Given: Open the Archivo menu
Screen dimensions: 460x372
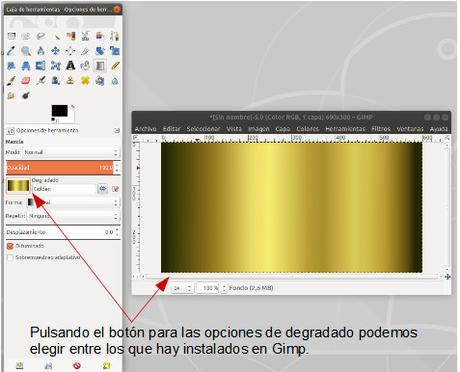Looking at the screenshot, I should pos(146,129).
